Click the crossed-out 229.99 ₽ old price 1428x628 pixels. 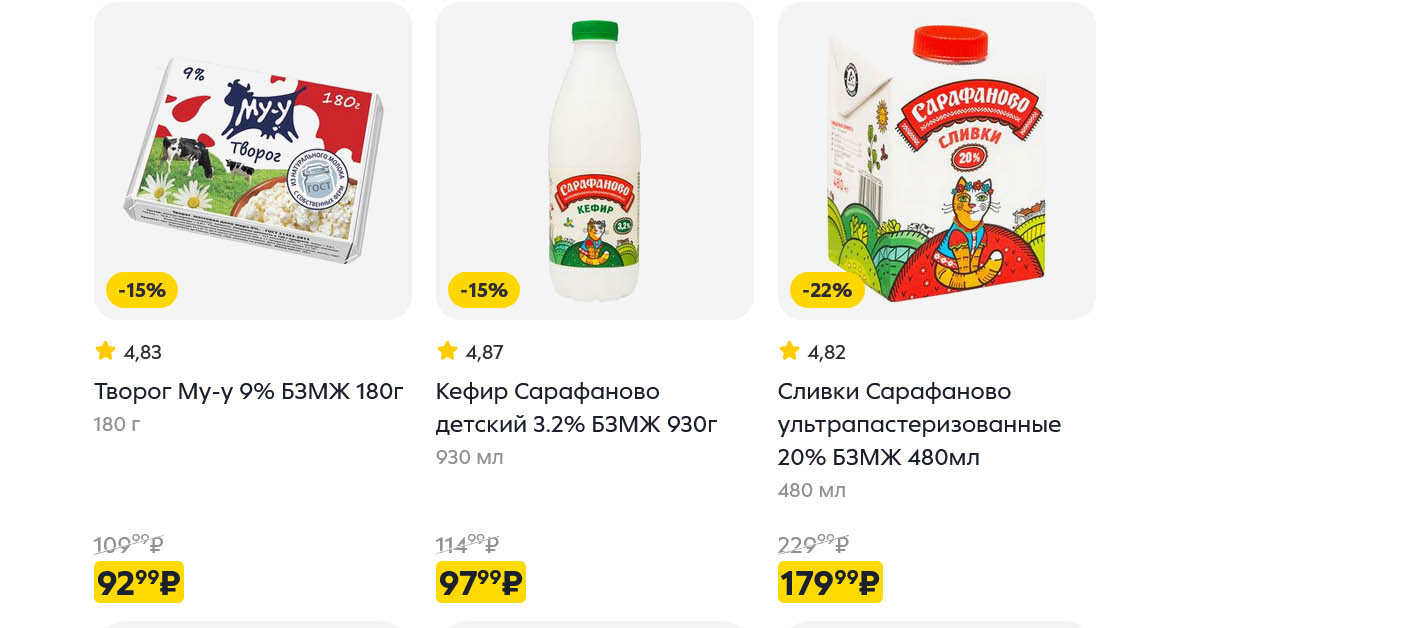point(813,545)
